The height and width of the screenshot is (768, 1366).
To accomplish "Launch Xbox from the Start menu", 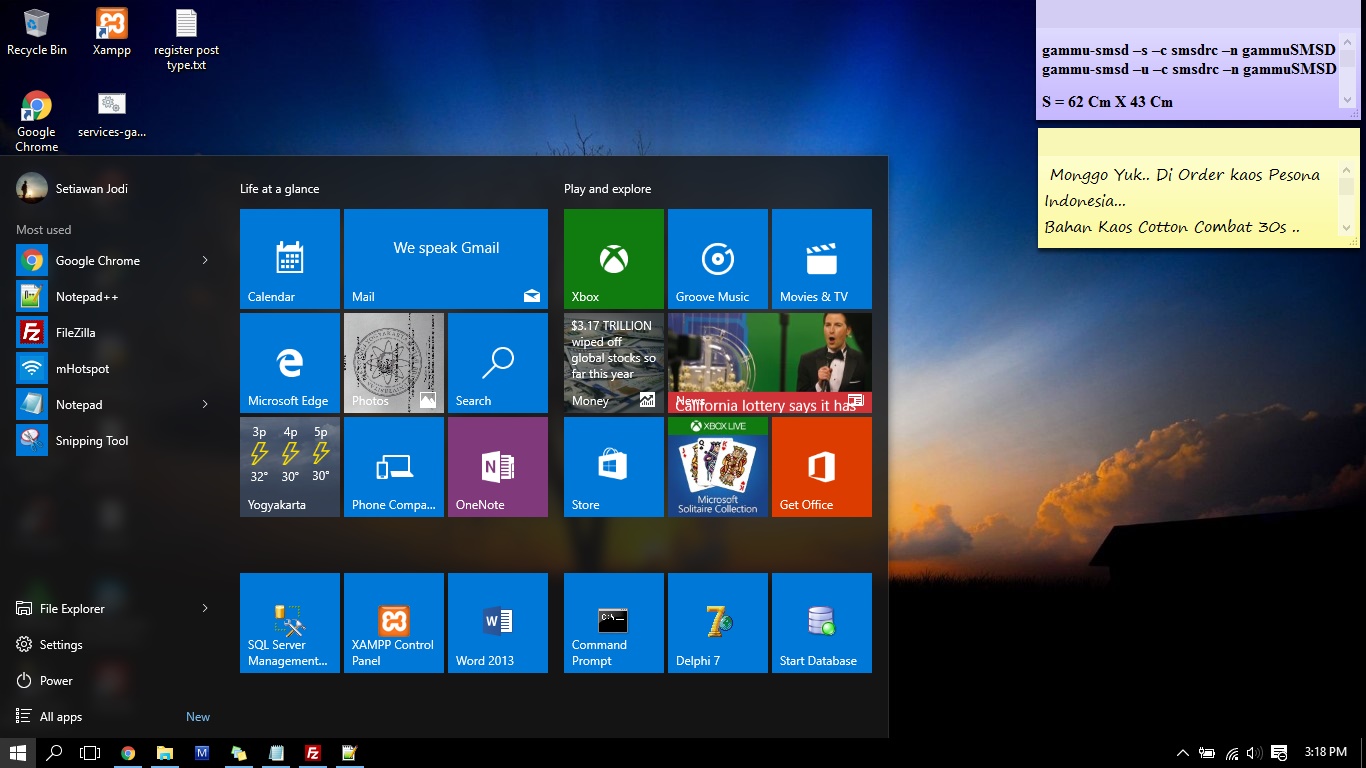I will [613, 258].
